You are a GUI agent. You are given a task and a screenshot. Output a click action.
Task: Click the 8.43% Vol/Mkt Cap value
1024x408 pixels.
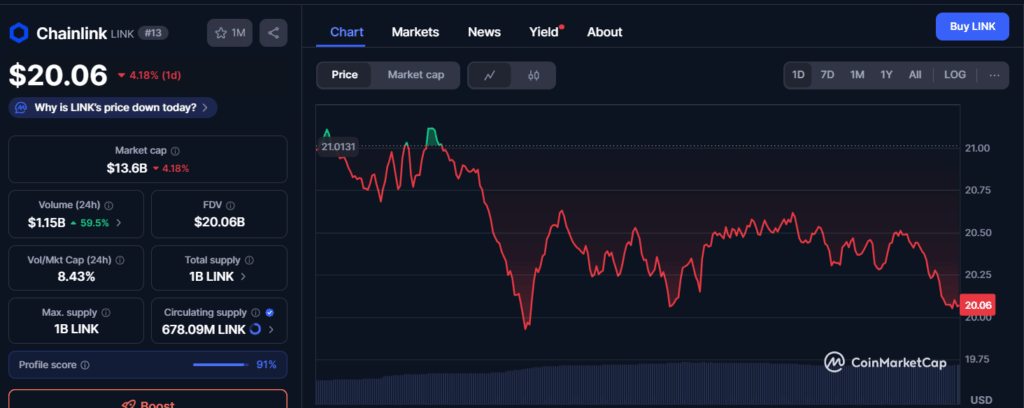[x=76, y=276]
